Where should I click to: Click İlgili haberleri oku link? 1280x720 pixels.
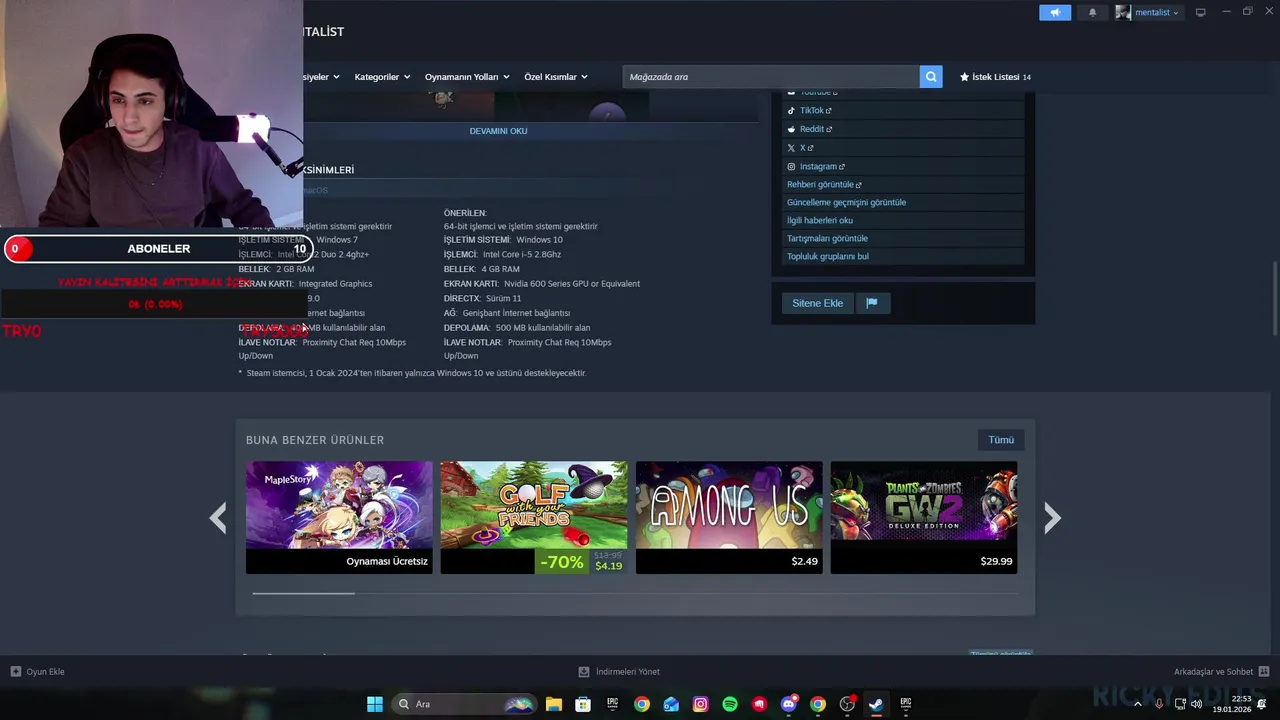[820, 221]
